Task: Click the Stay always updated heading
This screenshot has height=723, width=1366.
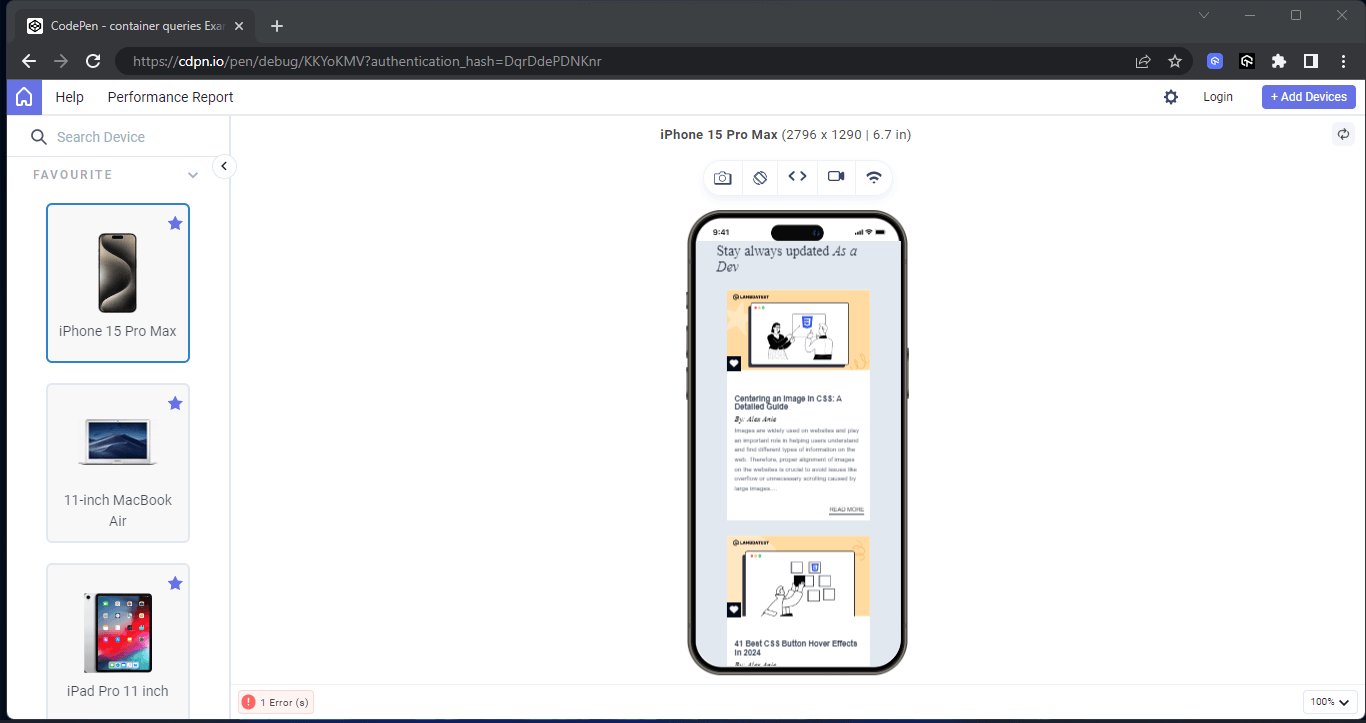Action: (786, 259)
